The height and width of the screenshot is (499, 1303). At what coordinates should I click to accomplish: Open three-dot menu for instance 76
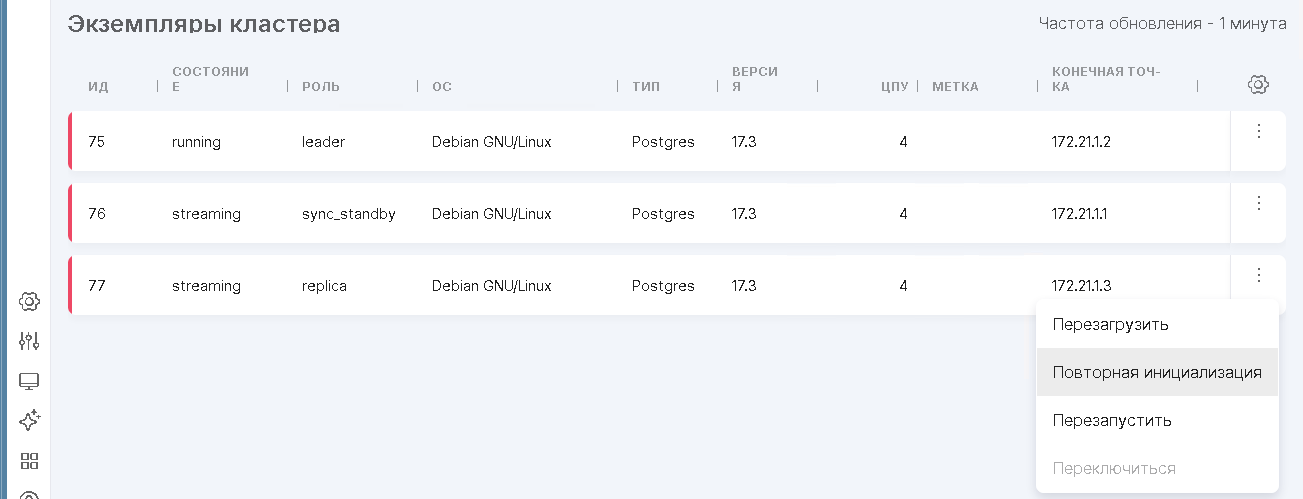click(x=1258, y=203)
